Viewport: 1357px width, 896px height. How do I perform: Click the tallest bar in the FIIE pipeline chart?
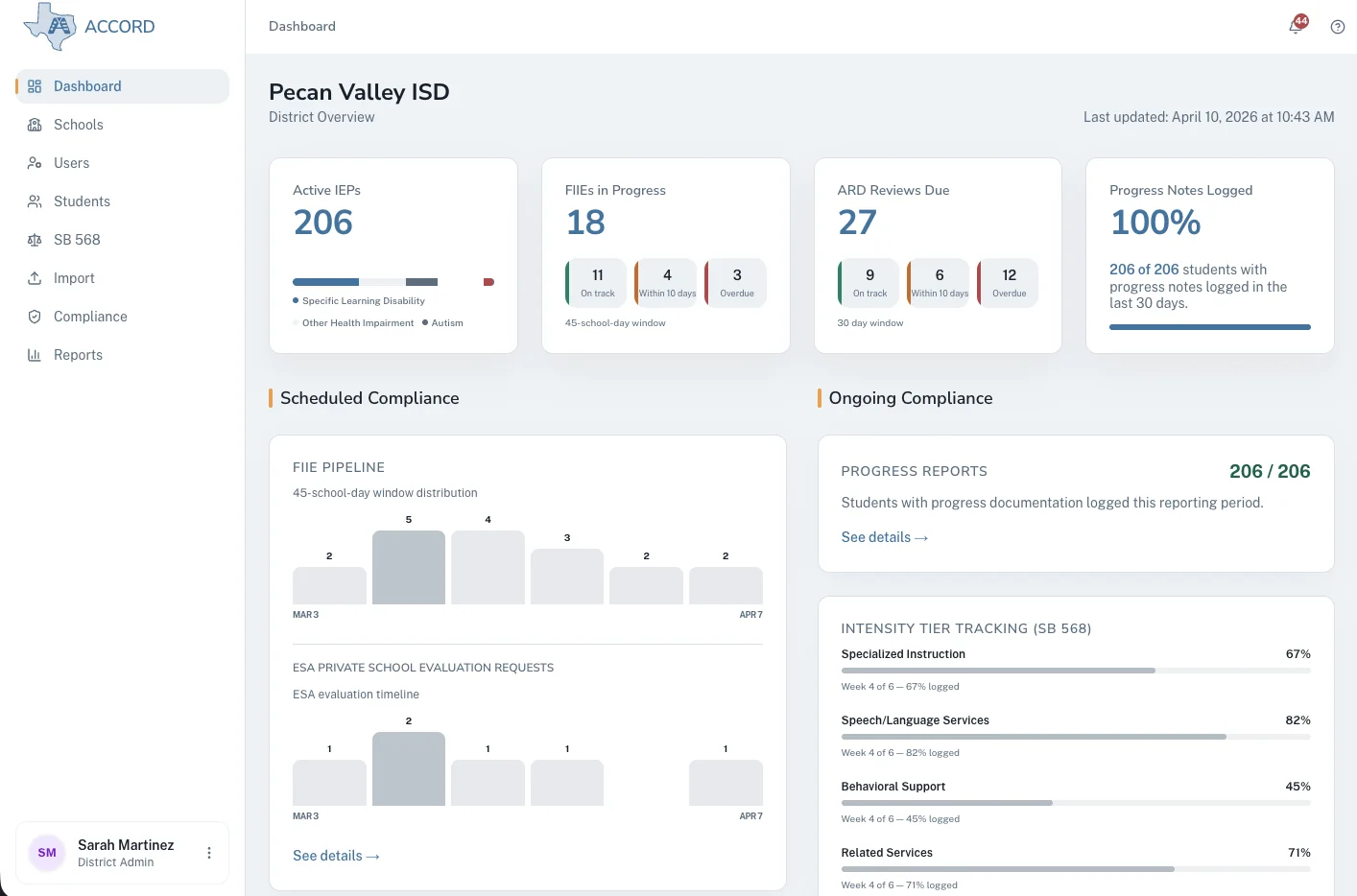(x=408, y=566)
